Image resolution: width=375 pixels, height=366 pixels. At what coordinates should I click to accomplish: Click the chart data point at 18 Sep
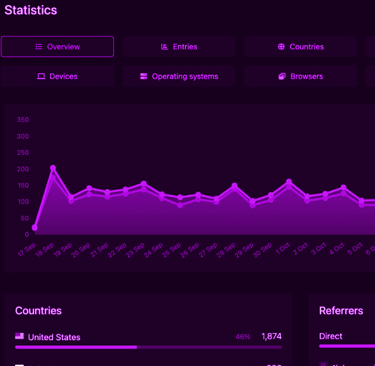pyautogui.click(x=53, y=168)
